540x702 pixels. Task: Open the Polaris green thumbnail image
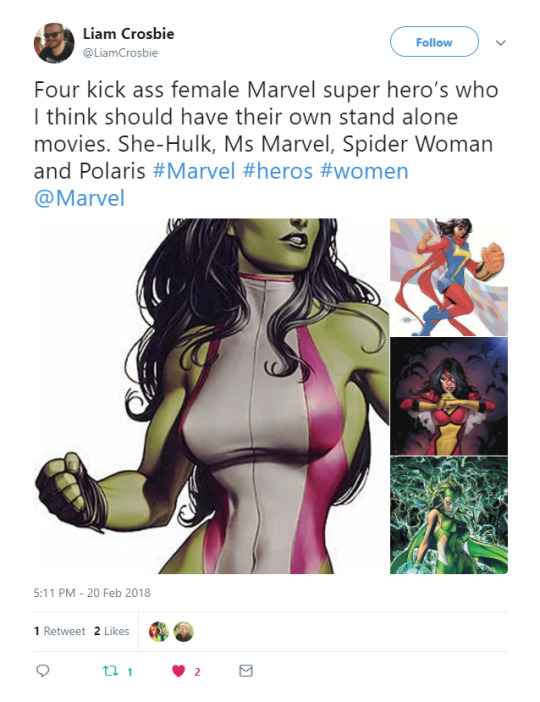point(449,515)
